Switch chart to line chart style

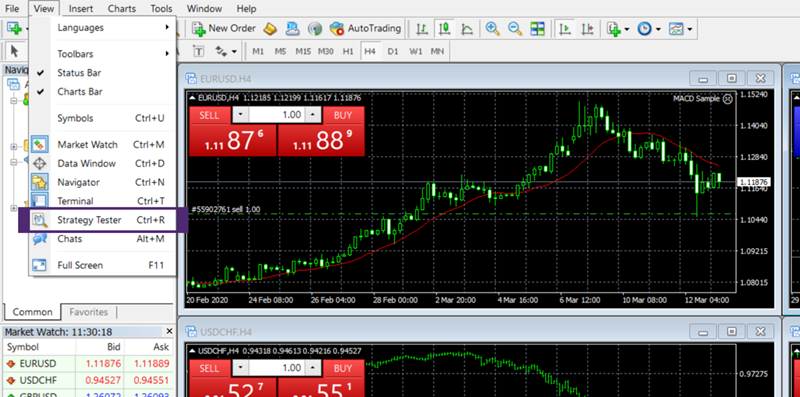[466, 29]
